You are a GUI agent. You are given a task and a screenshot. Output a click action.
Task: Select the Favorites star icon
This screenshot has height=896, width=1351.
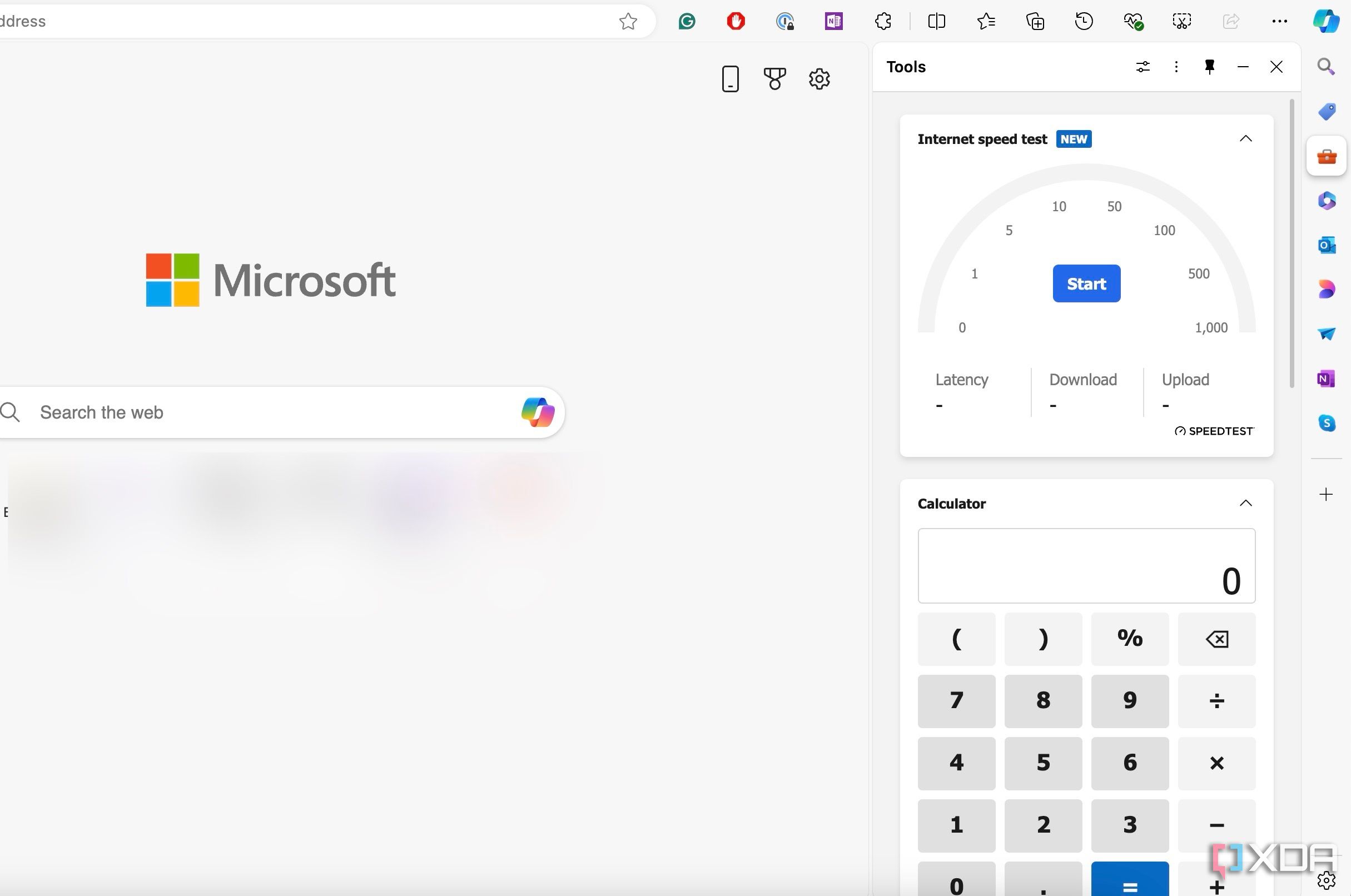[x=628, y=20]
